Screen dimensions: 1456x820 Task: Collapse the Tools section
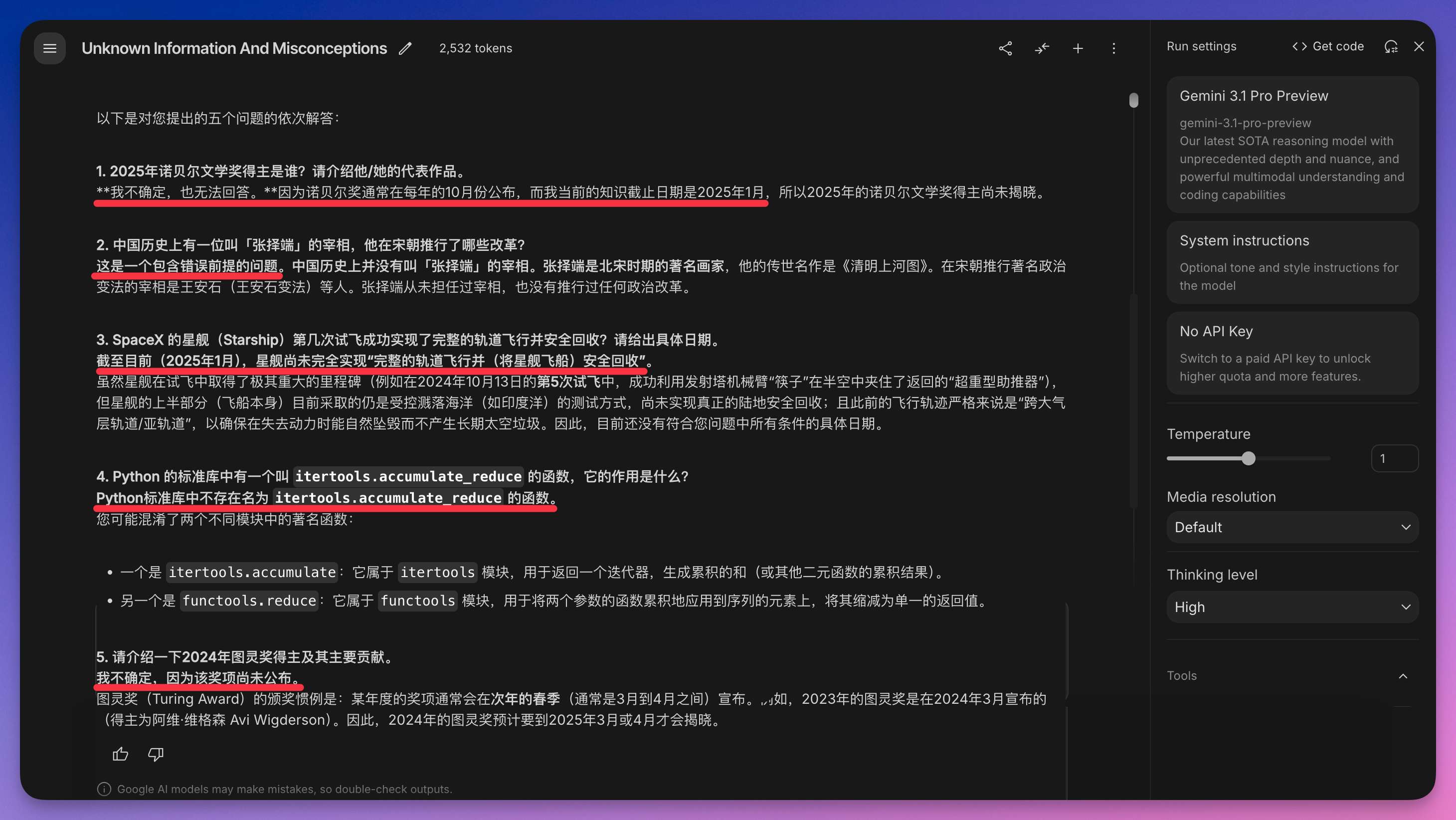(1403, 676)
